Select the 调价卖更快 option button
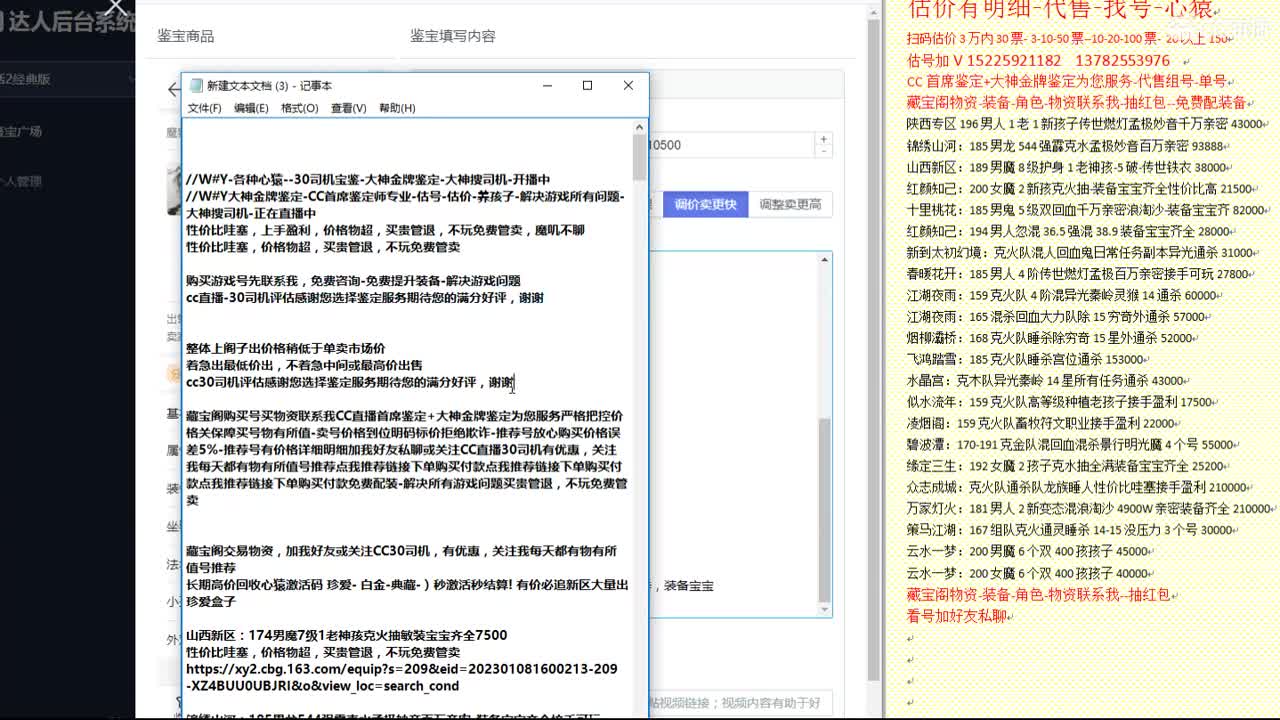Image resolution: width=1280 pixels, height=720 pixels. tap(705, 204)
